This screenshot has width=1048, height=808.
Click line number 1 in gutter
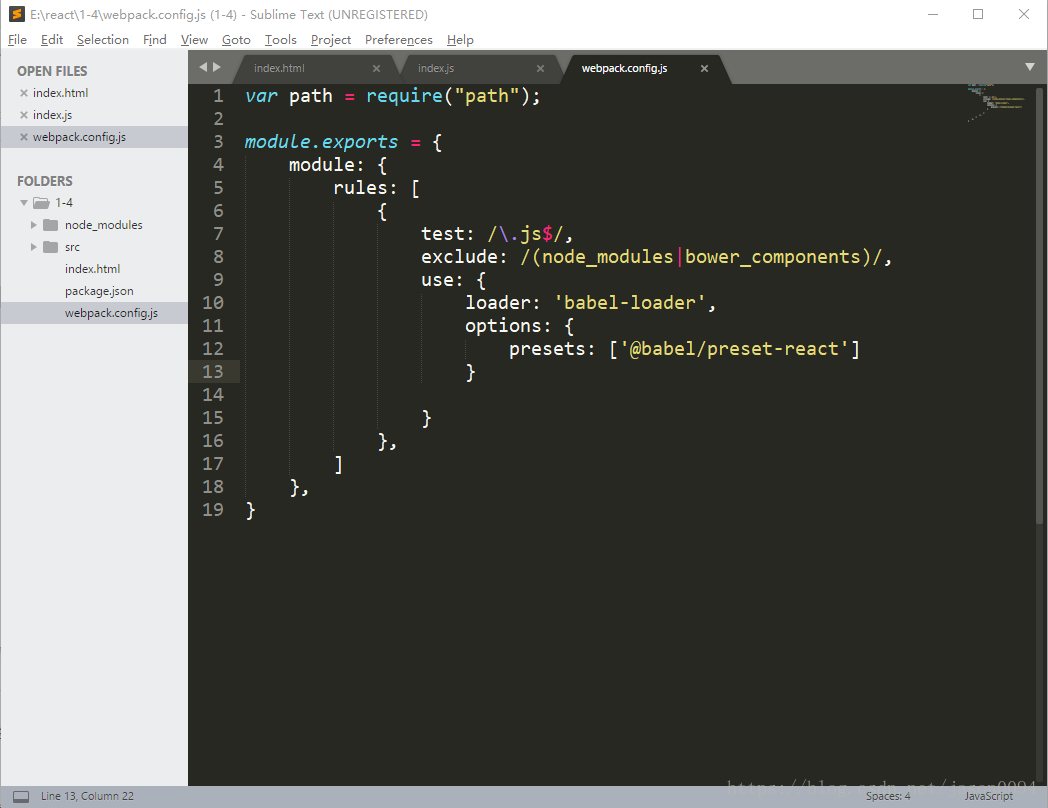click(218, 96)
